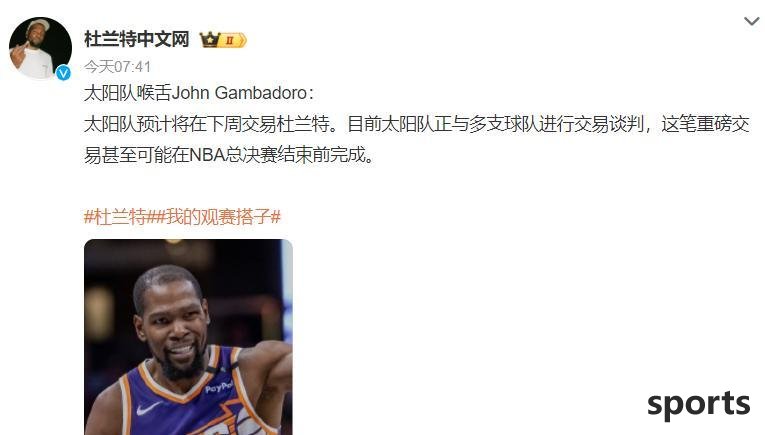Open the 杜兰特中文网 username link
Viewport: 765px width, 435px height.
tap(137, 39)
